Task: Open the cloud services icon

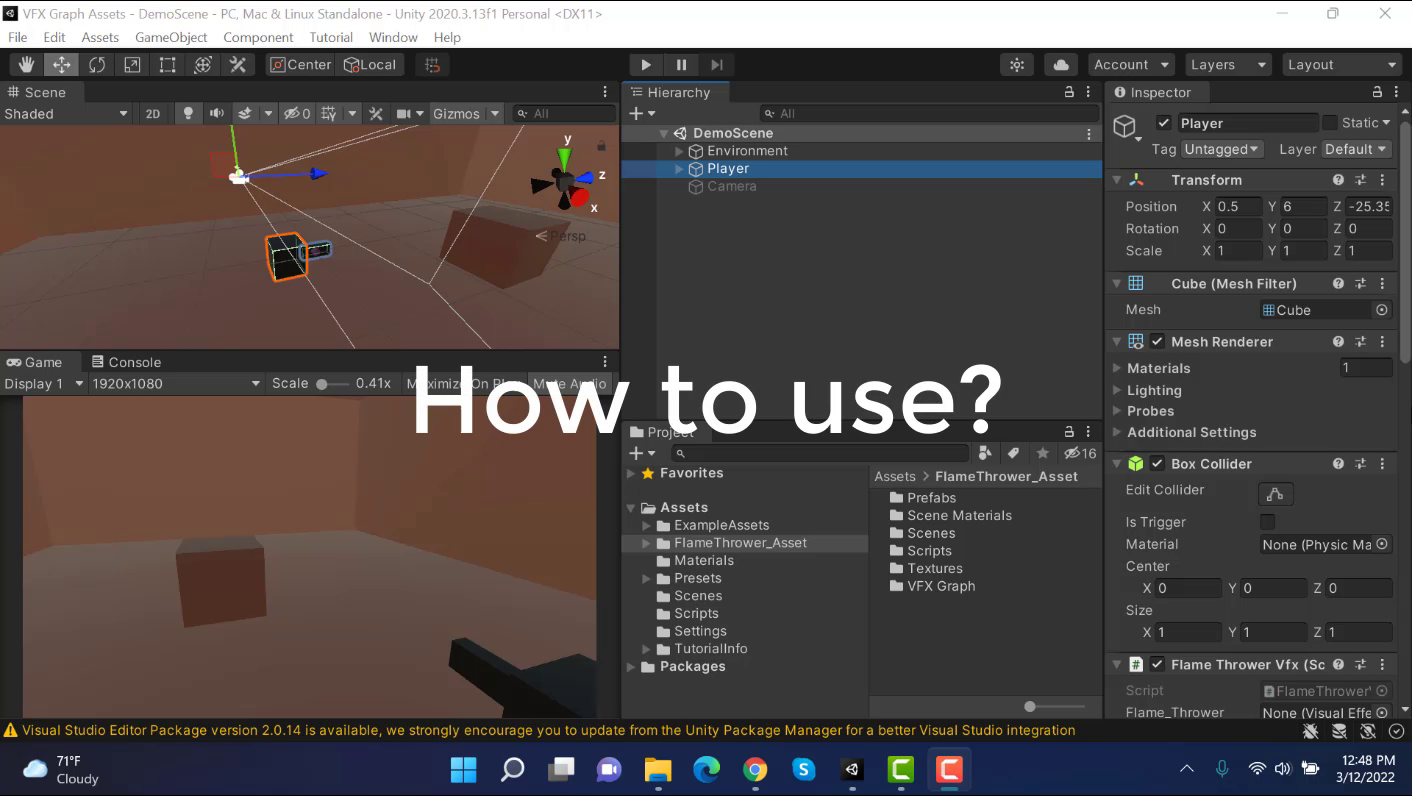Action: click(1060, 65)
